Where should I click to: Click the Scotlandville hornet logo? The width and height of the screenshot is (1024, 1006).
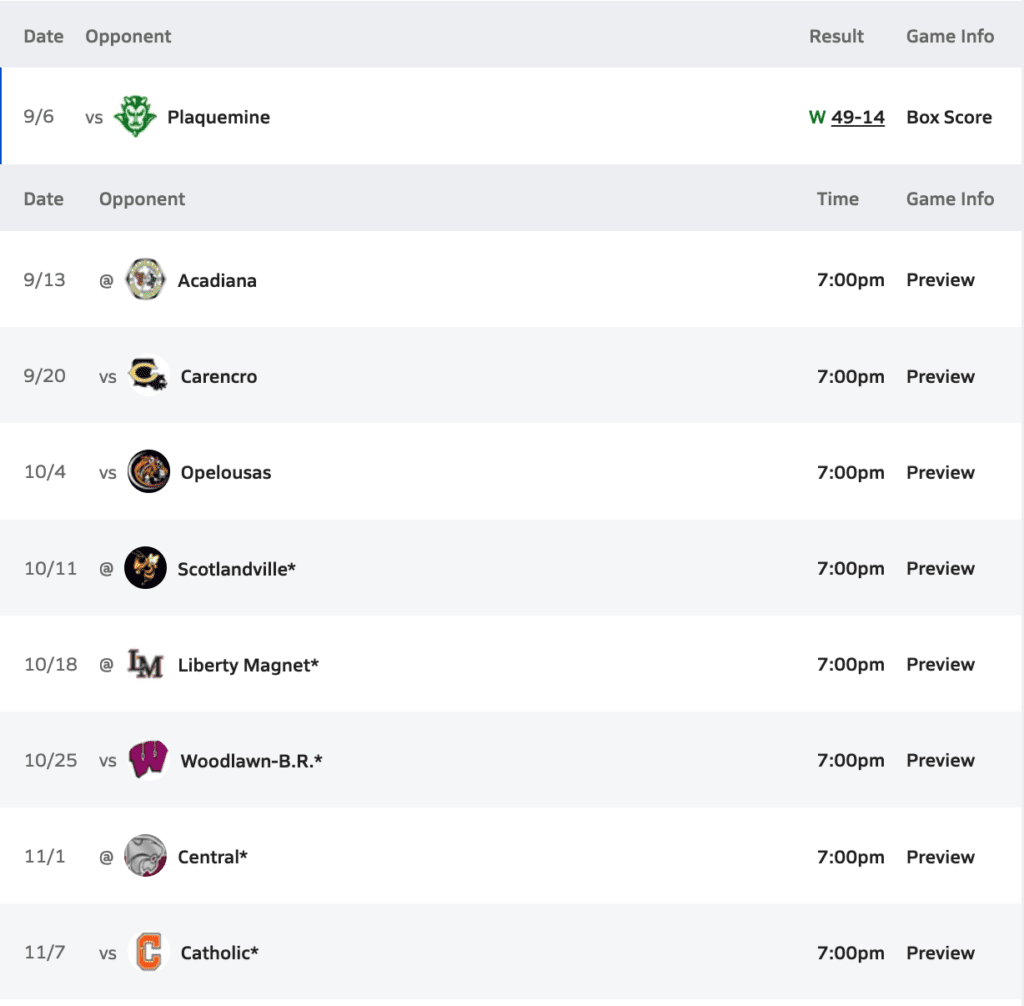[145, 568]
